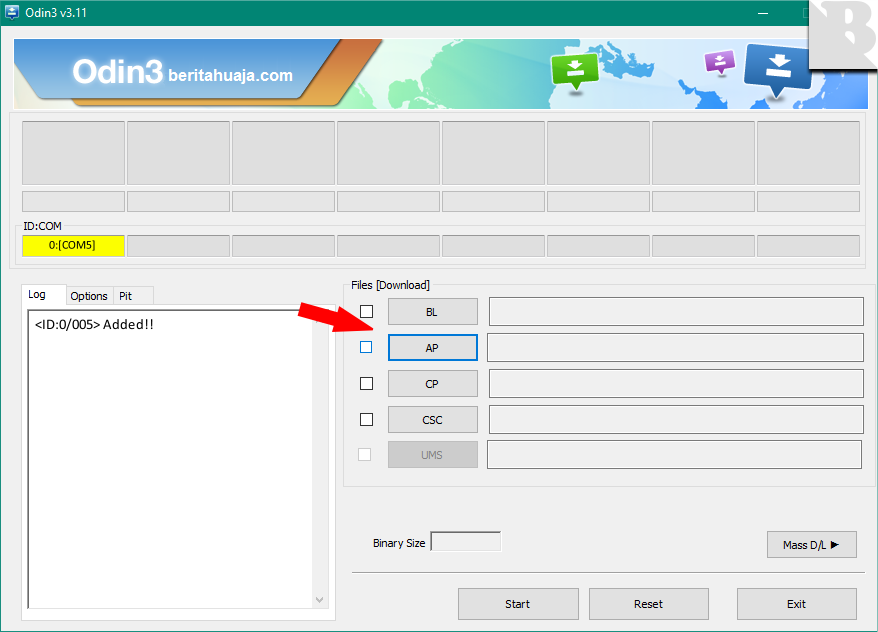Enable the AP file checkbox
The width and height of the screenshot is (878, 632).
tap(366, 347)
